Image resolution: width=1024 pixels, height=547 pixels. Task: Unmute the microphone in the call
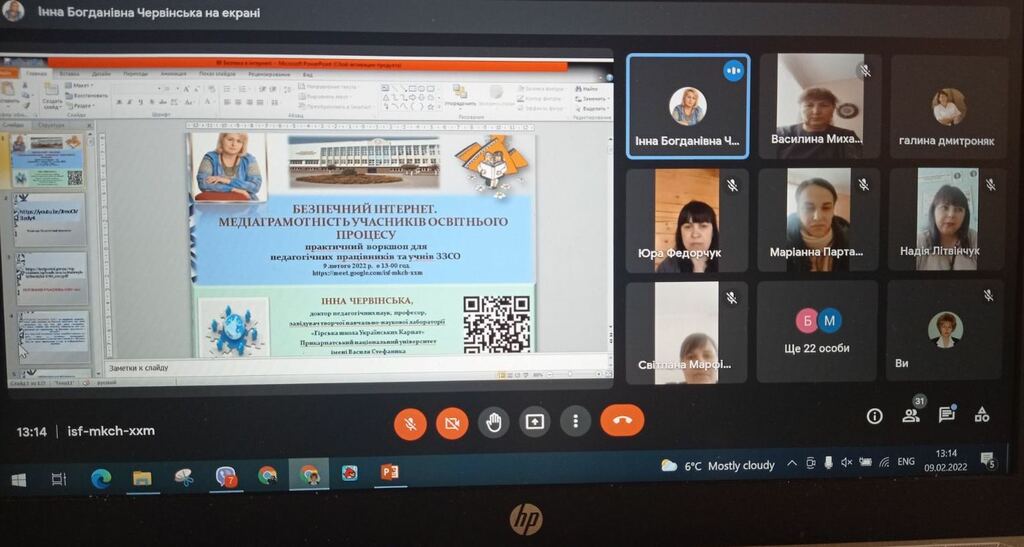pyautogui.click(x=410, y=423)
